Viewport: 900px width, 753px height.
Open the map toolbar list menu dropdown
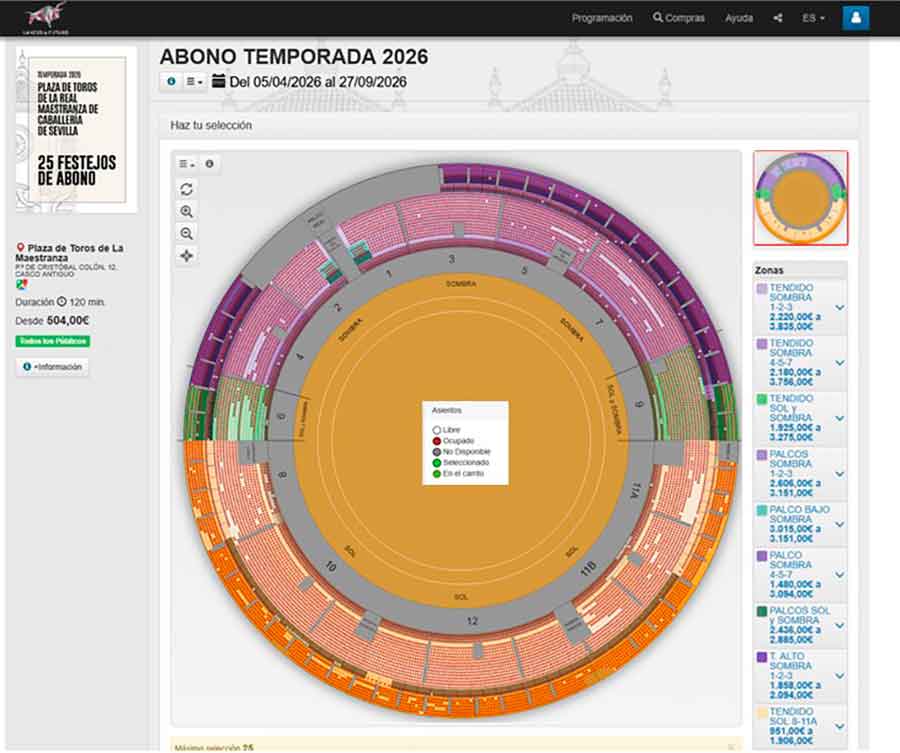click(x=187, y=164)
